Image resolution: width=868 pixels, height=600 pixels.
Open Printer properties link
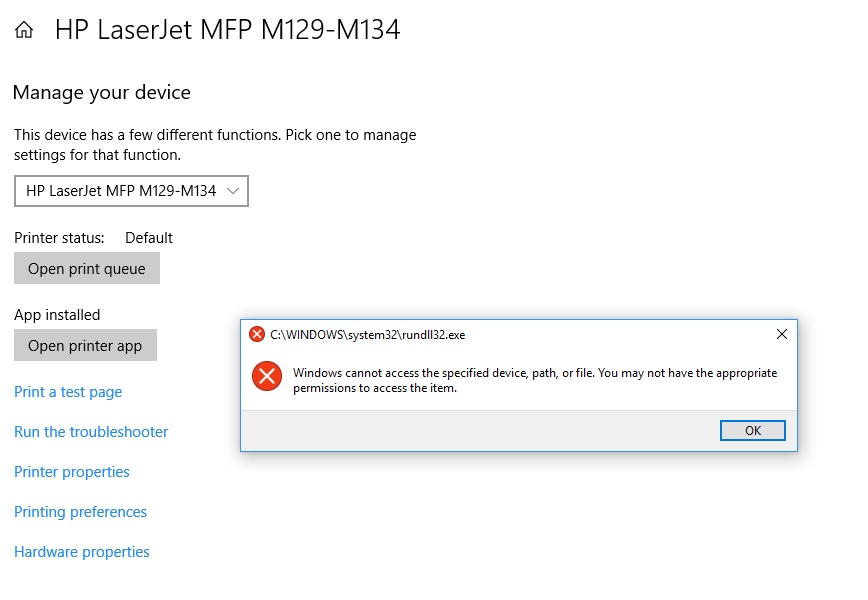(72, 472)
